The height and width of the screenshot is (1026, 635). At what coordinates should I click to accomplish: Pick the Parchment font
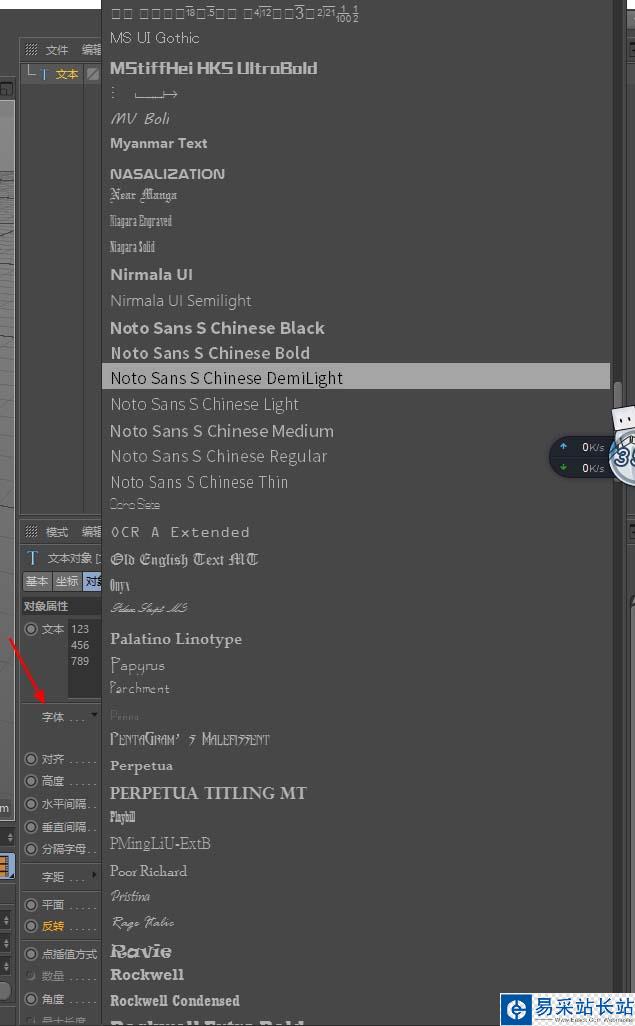pos(139,688)
